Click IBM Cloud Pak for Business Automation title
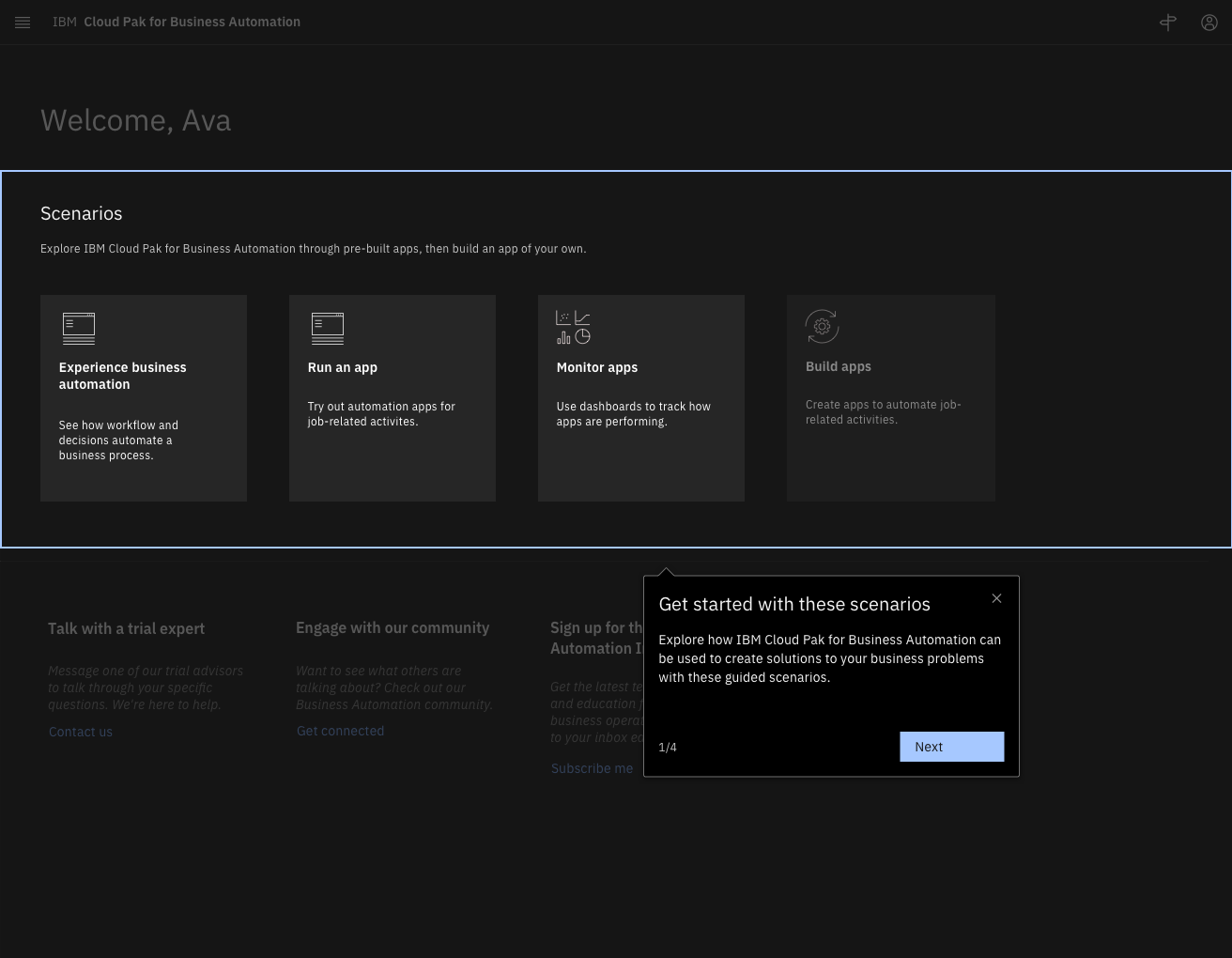 point(177,22)
